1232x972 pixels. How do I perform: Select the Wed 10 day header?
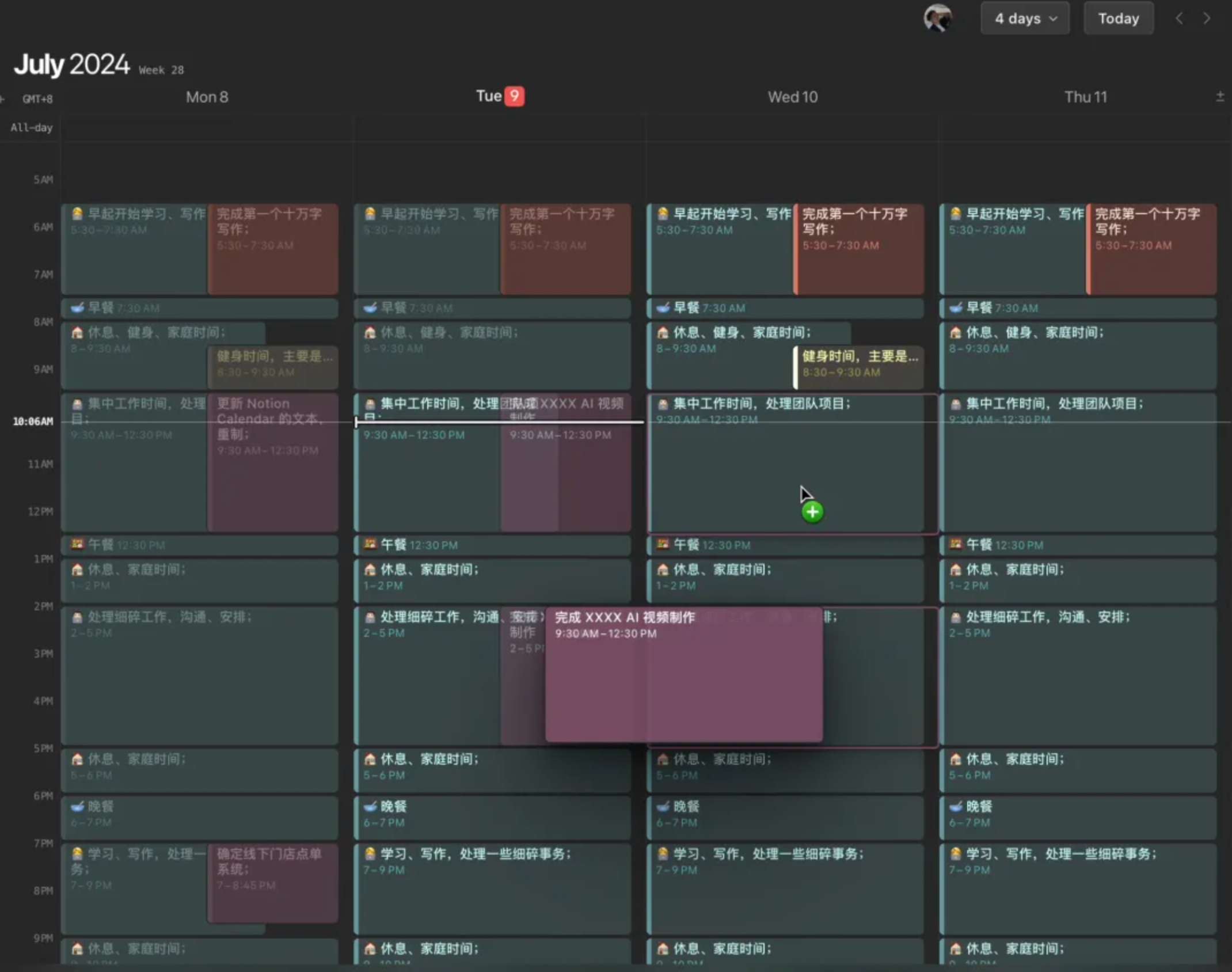(792, 97)
